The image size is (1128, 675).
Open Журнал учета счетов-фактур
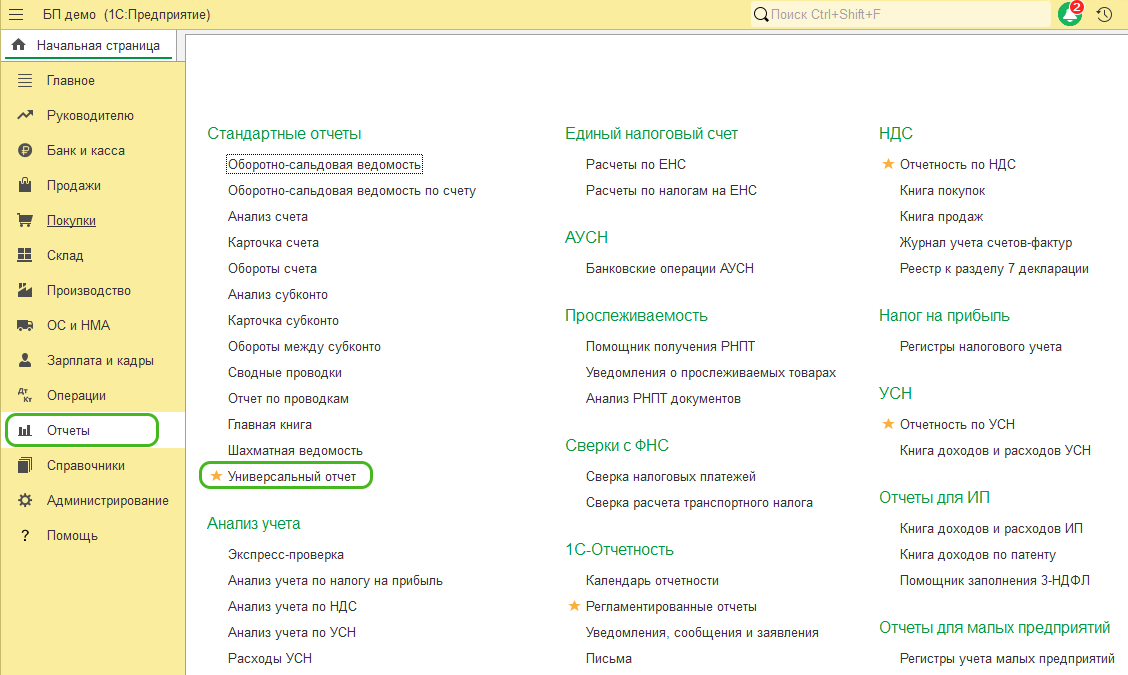tap(986, 243)
